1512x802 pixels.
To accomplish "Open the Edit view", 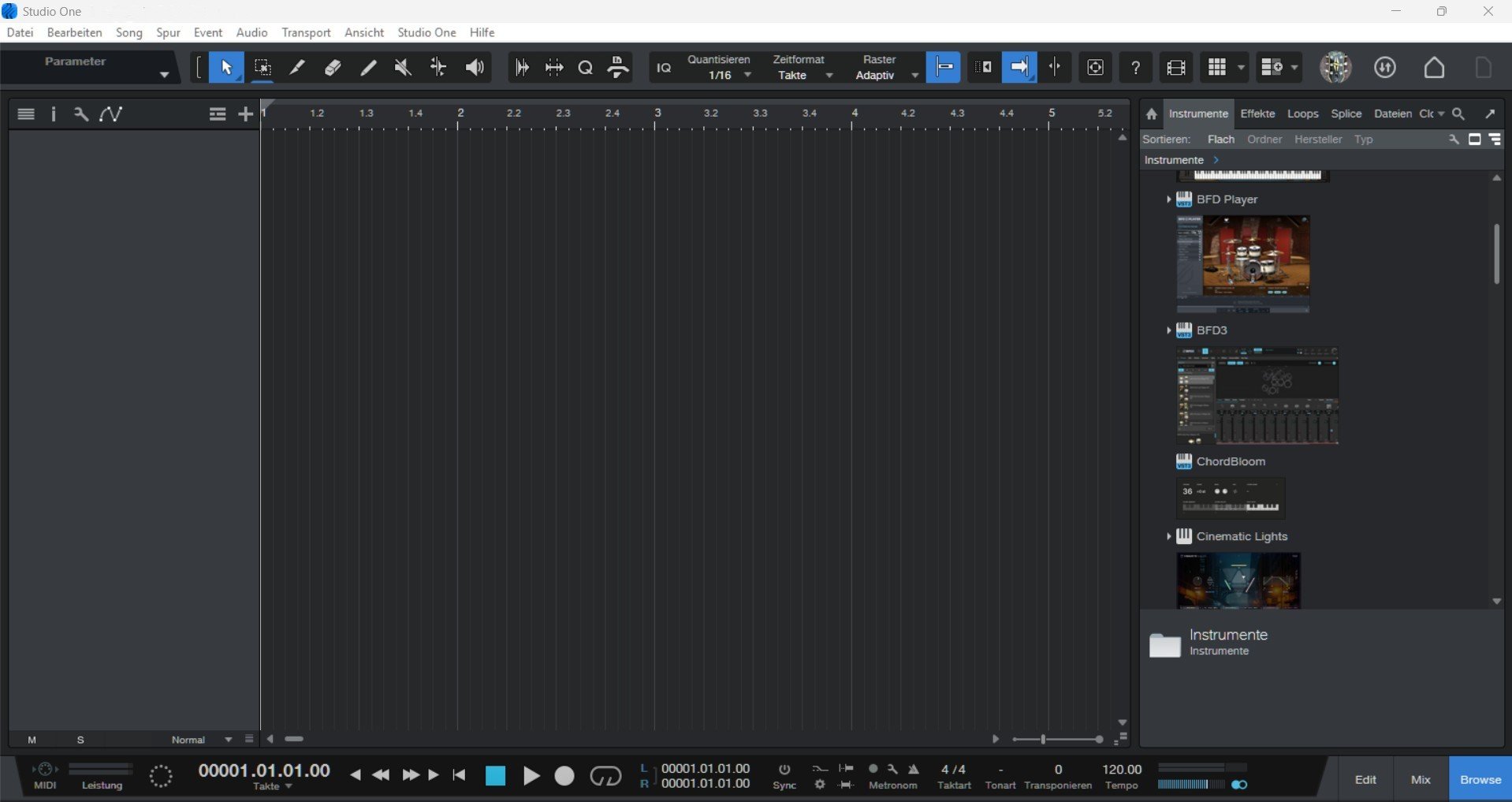I will click(x=1365, y=779).
